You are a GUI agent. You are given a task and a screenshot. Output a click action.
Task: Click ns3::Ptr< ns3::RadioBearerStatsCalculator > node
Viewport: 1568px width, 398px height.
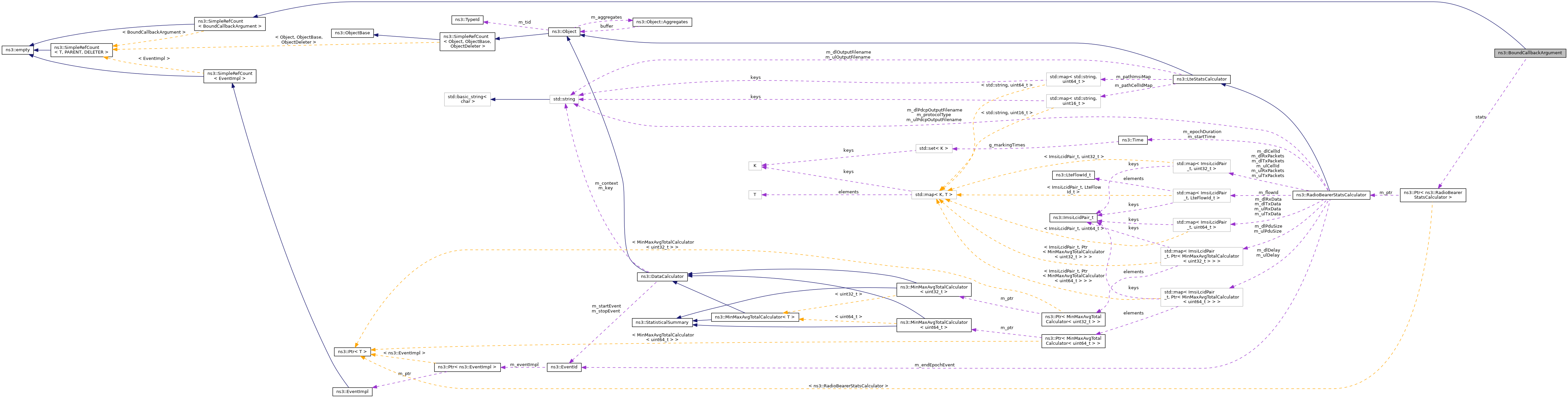(1433, 195)
